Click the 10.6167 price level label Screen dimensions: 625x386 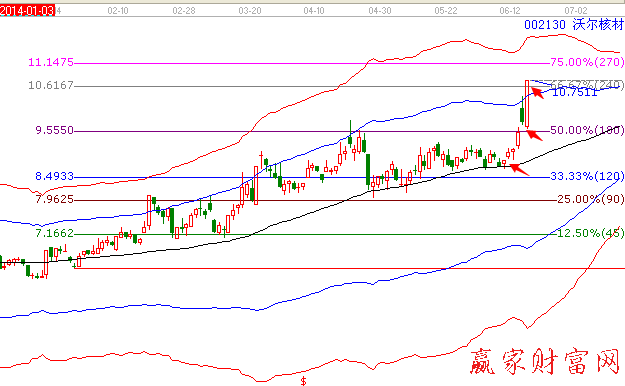[51, 85]
